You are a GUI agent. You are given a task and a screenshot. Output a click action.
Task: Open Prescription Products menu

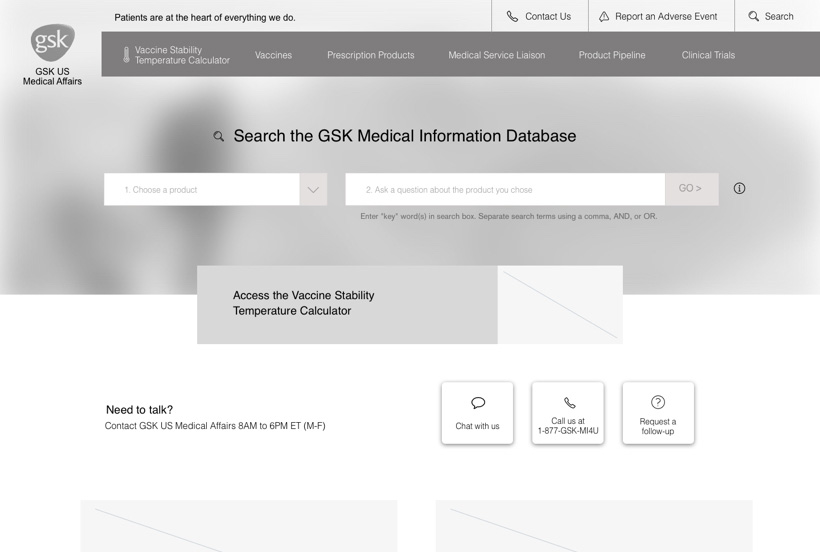pos(370,55)
